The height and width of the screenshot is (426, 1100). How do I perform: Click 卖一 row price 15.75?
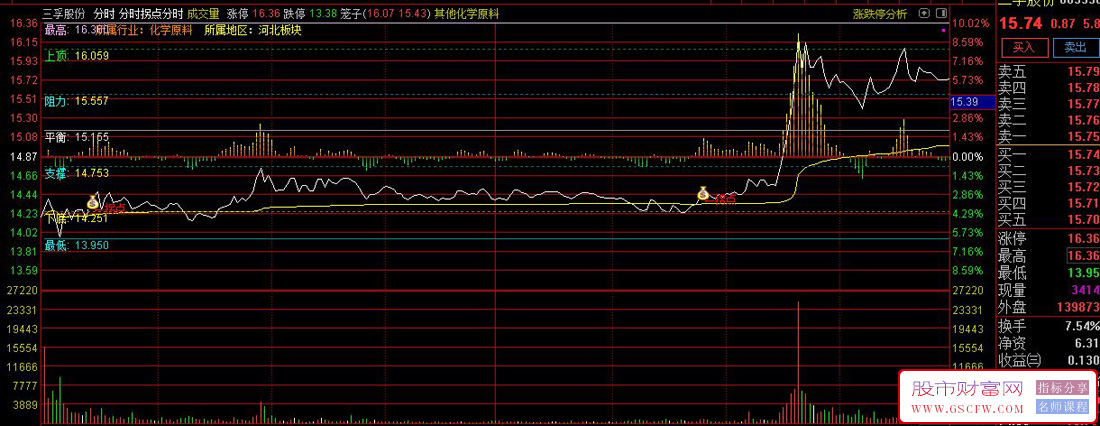point(1083,136)
